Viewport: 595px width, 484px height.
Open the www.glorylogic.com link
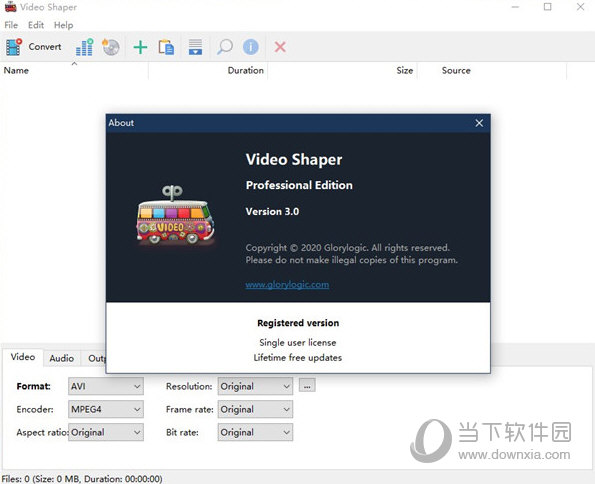[x=287, y=284]
